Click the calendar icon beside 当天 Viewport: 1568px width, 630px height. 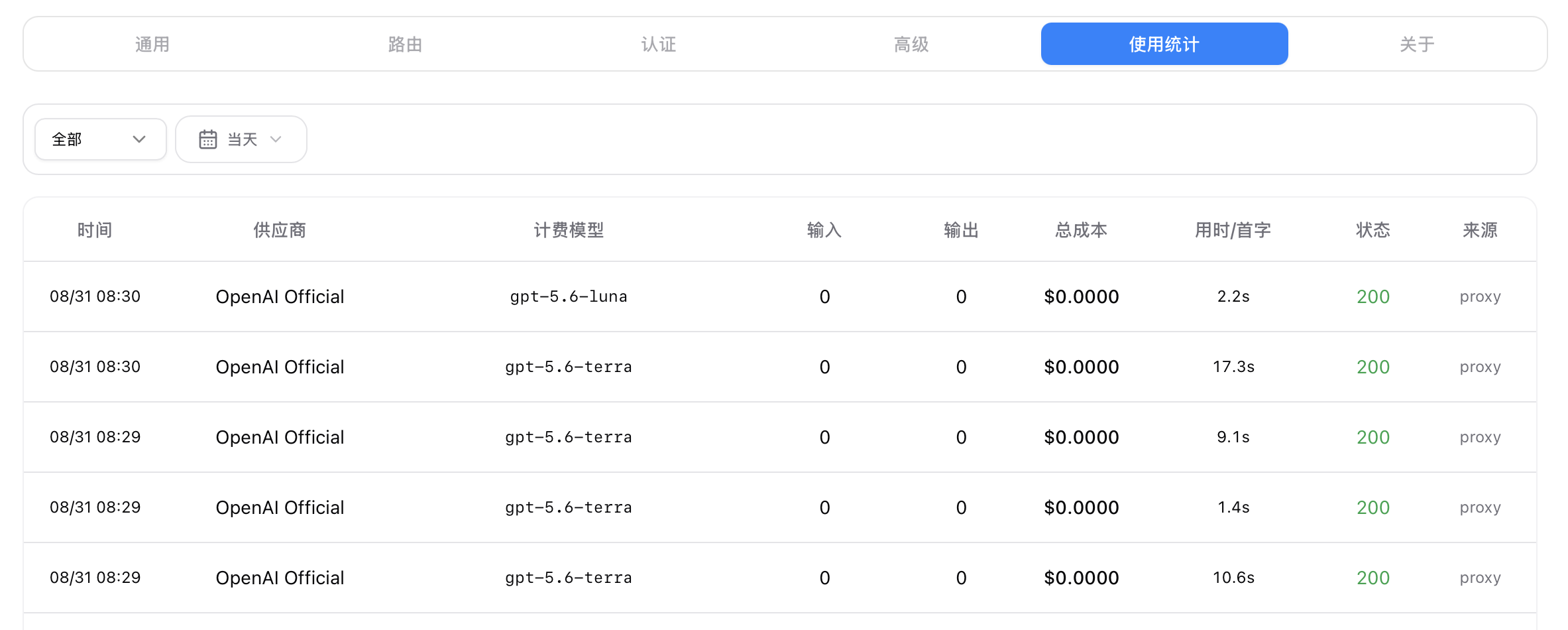click(208, 139)
